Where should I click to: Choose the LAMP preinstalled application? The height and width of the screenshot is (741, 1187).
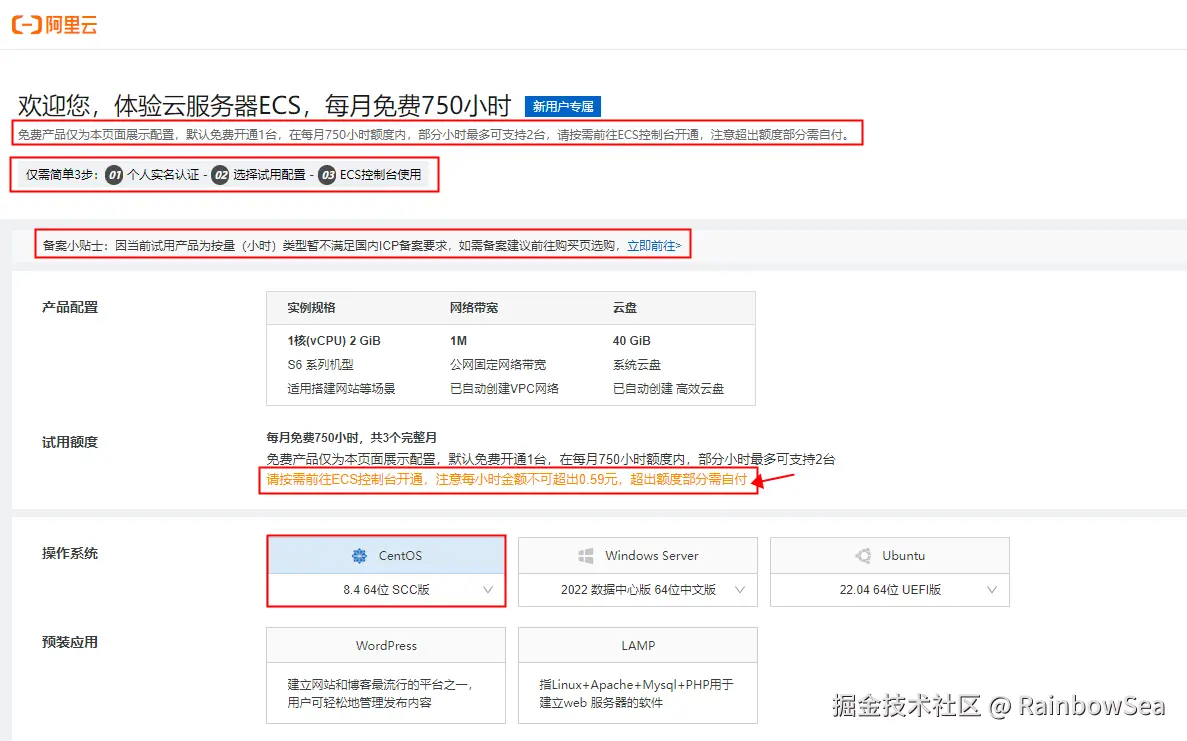click(638, 675)
